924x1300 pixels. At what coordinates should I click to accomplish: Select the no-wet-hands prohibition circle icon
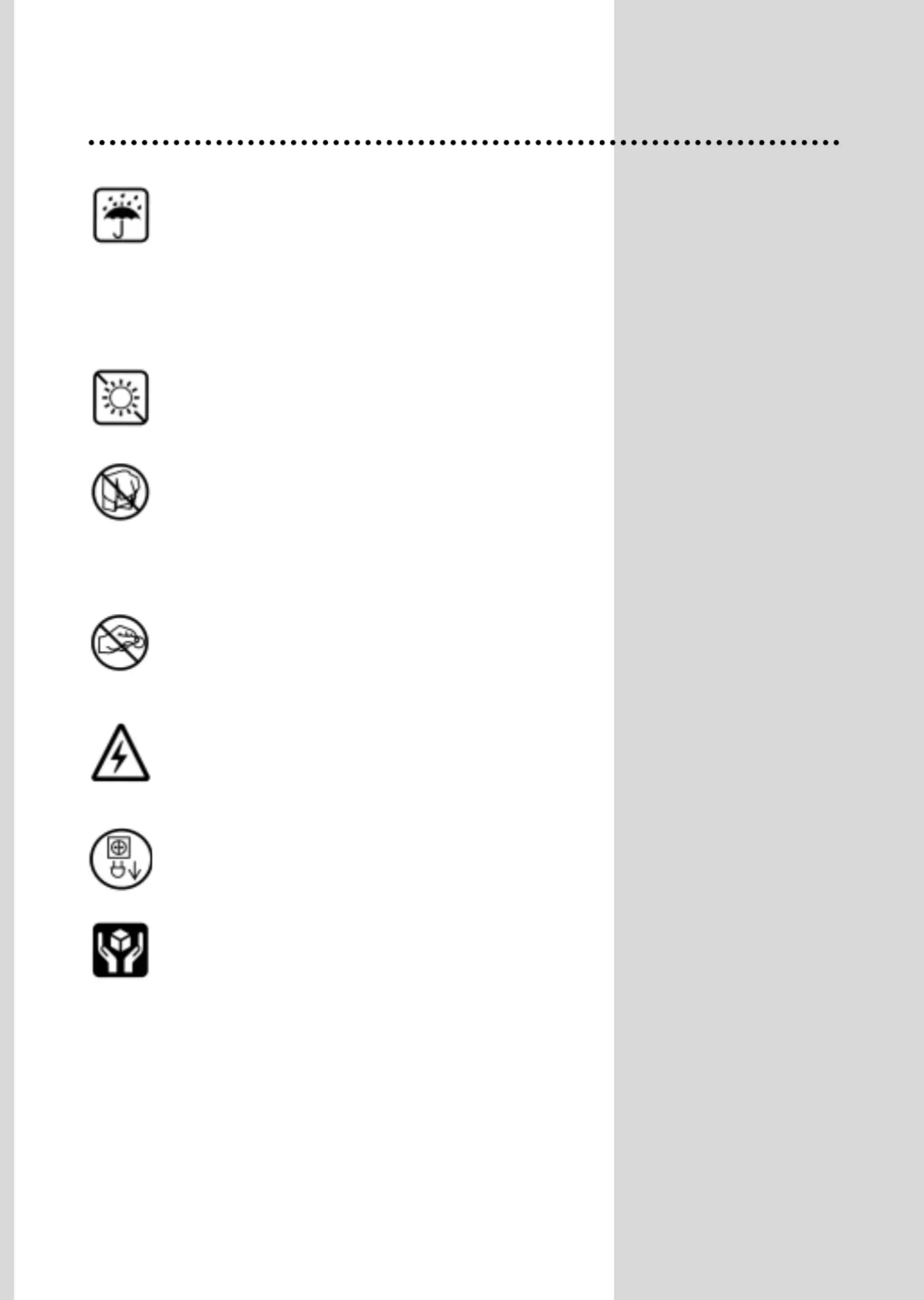120,642
